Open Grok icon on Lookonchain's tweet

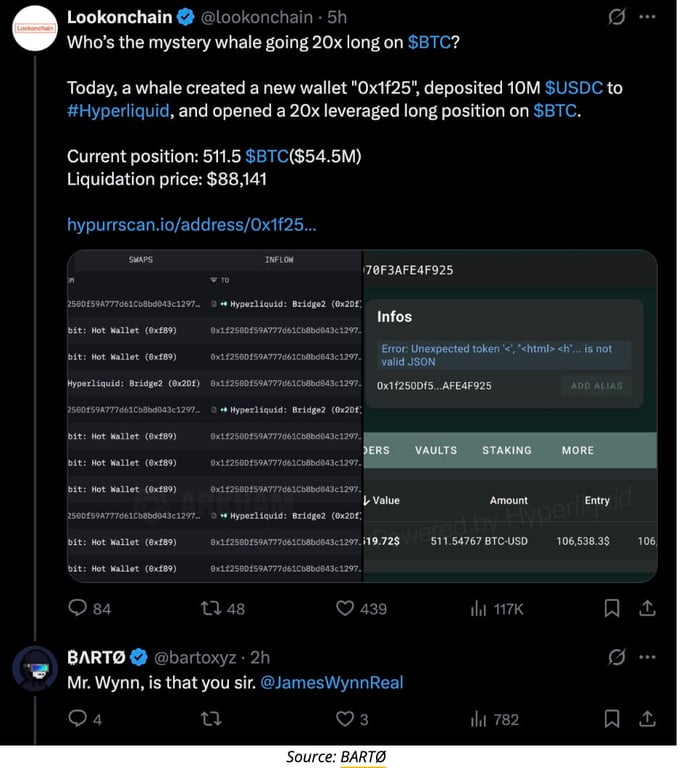click(x=616, y=17)
